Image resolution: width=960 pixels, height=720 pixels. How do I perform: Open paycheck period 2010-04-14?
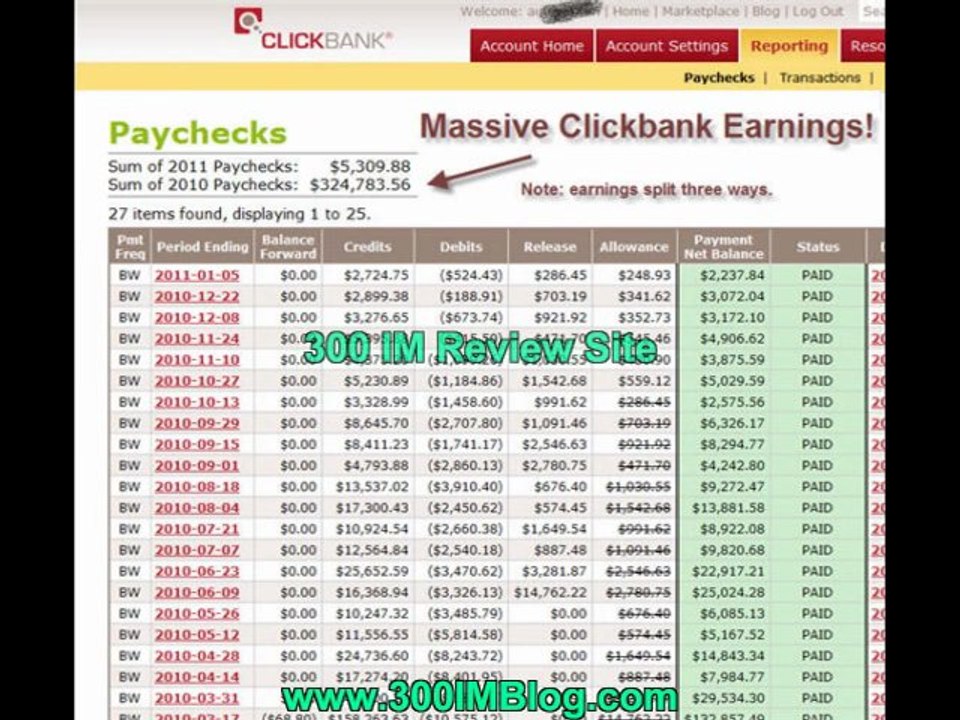197,677
